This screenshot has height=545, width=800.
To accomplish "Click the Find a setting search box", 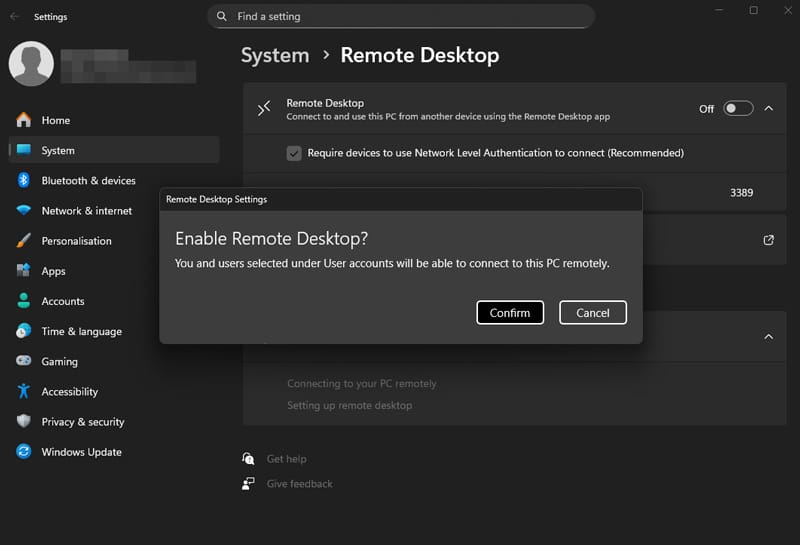I will coord(401,16).
